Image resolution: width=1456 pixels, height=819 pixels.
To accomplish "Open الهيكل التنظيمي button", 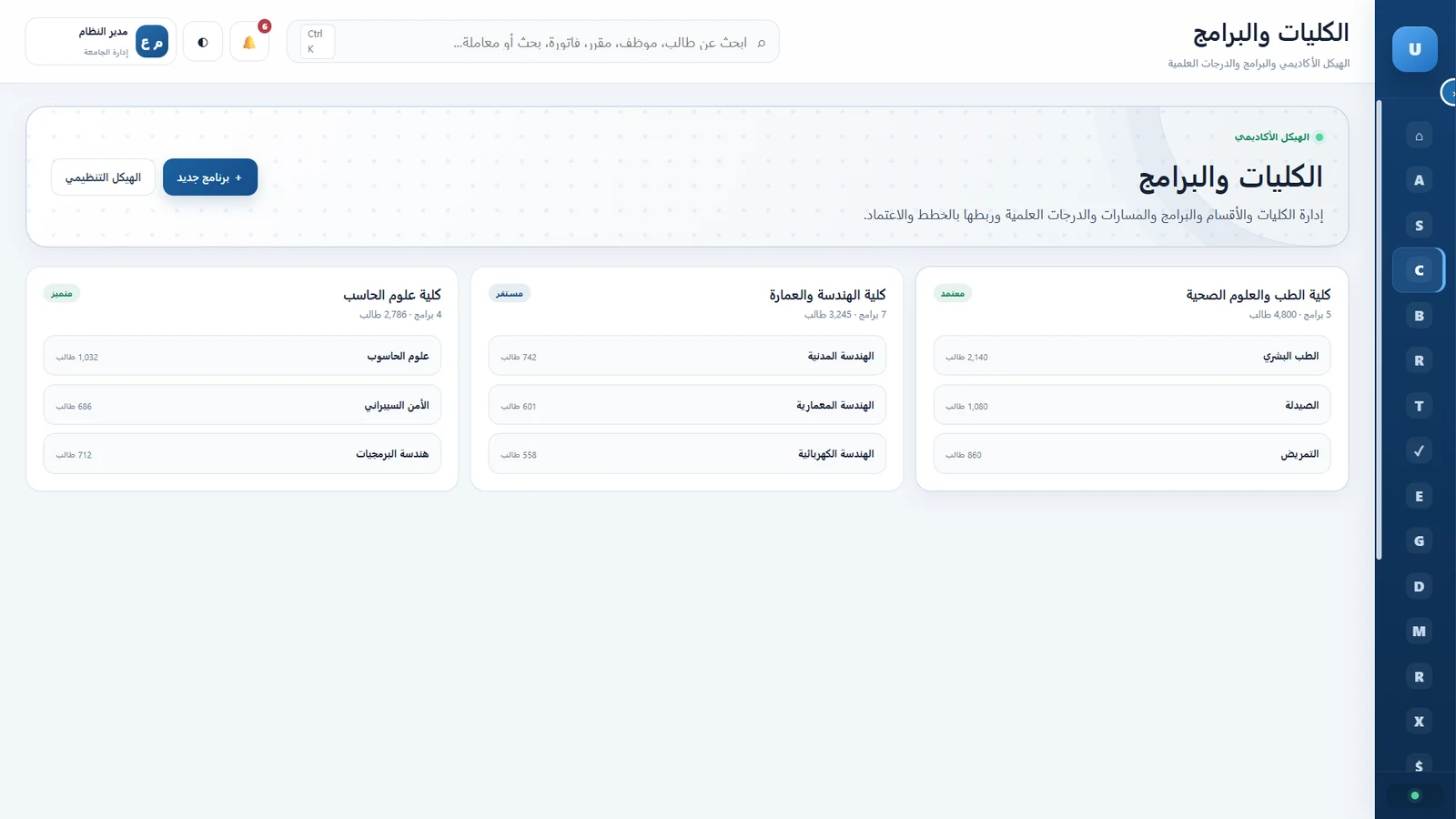I will click(x=103, y=177).
